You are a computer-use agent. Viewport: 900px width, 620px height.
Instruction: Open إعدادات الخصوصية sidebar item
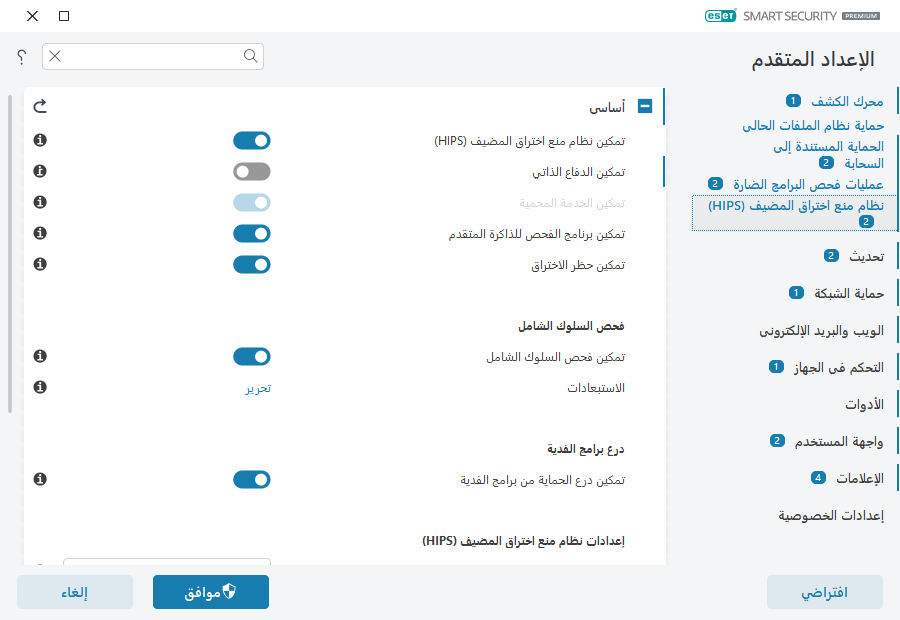click(x=830, y=516)
